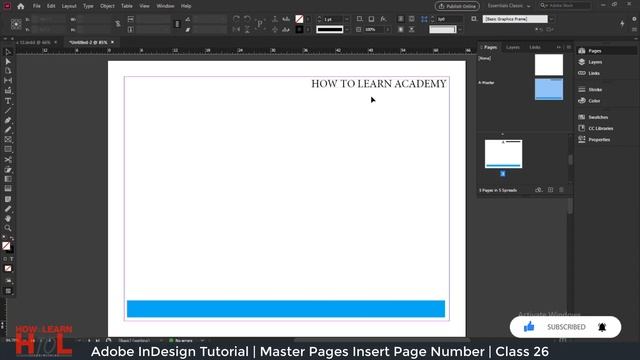This screenshot has height=360, width=640.
Task: Select the Selection tool
Action: point(8,52)
